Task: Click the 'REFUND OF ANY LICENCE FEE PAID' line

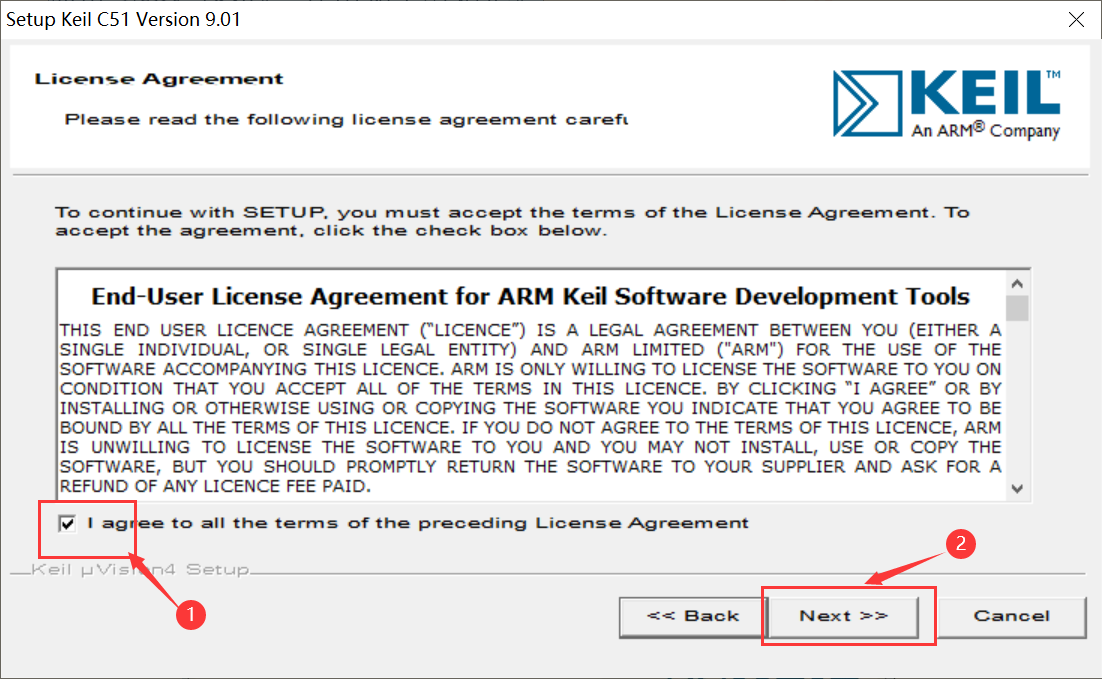Action: (215, 486)
